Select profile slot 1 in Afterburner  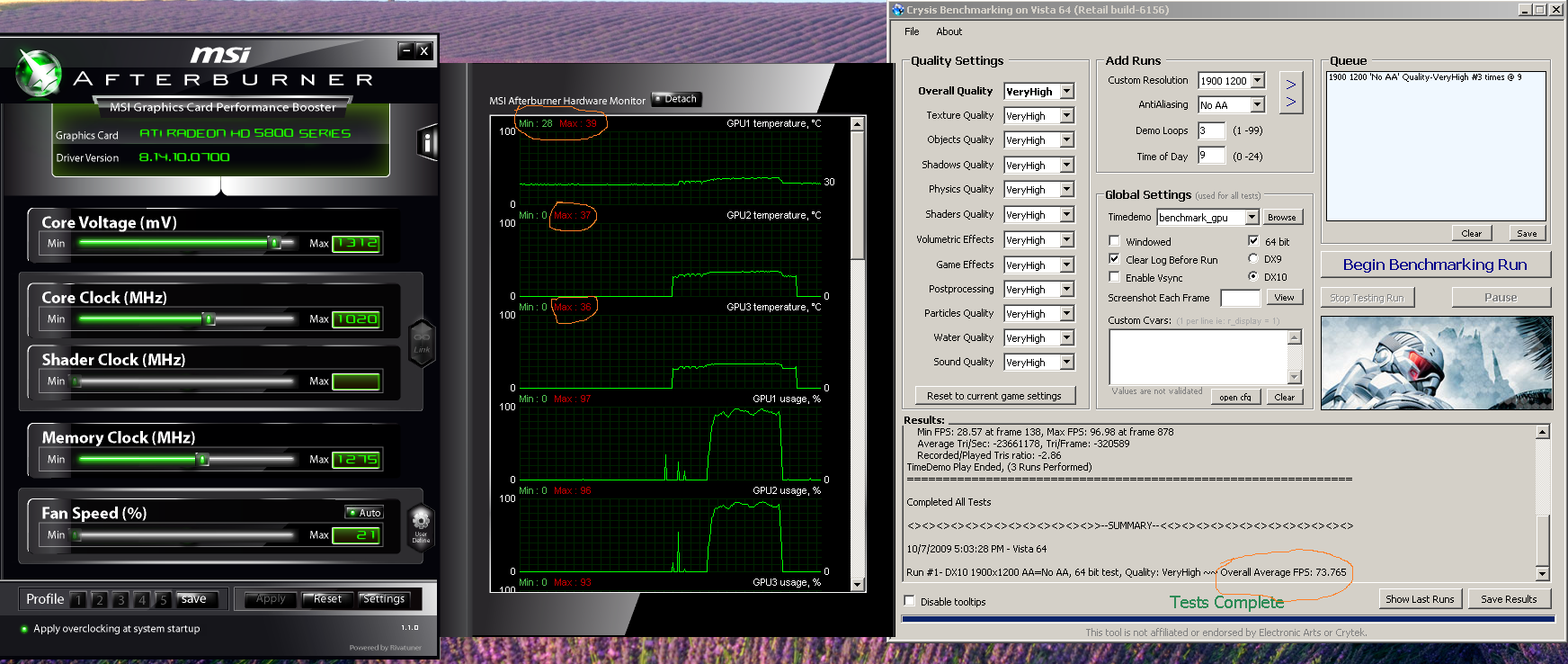pyautogui.click(x=79, y=600)
